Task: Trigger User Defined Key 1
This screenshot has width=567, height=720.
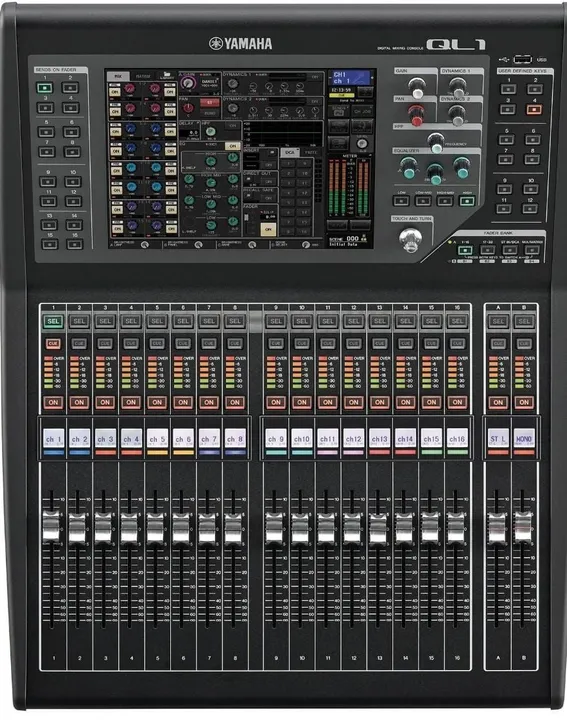Action: click(508, 89)
